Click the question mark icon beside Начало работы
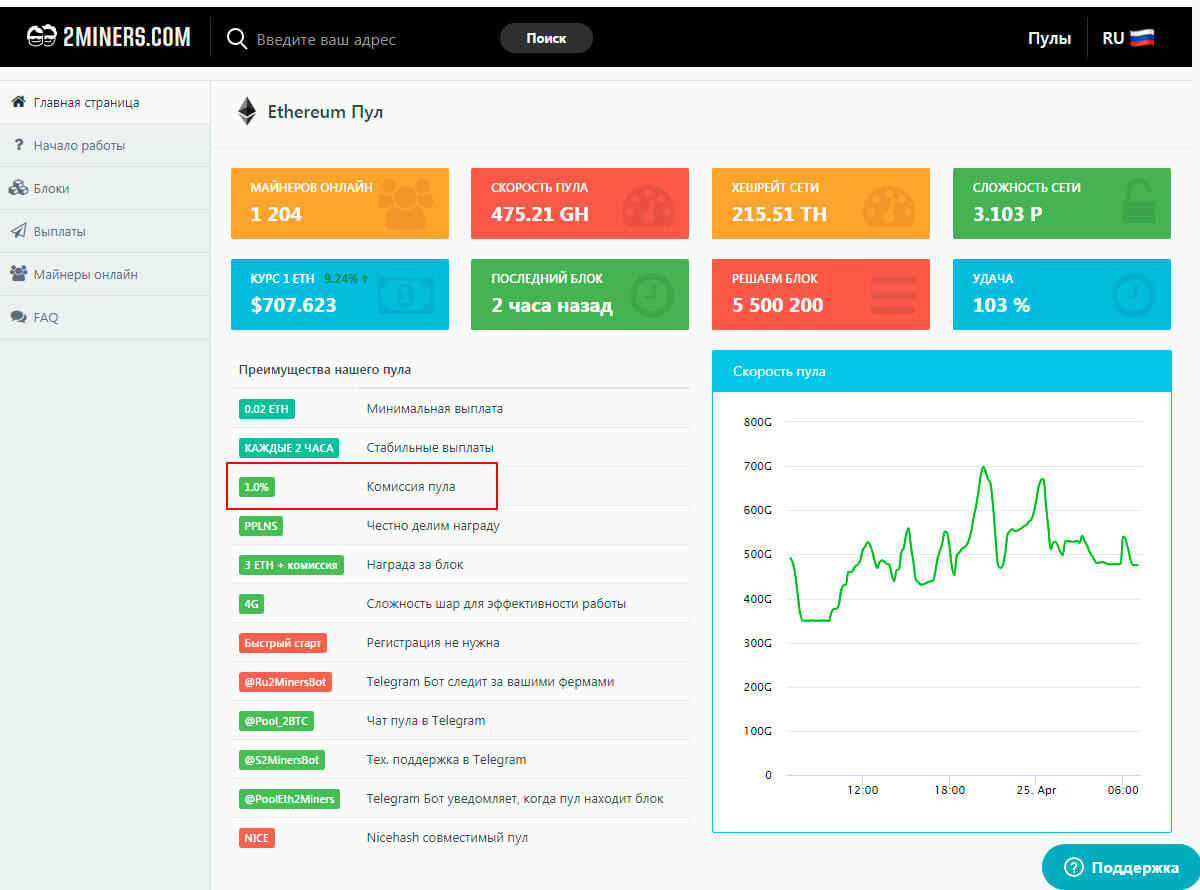 (x=18, y=145)
